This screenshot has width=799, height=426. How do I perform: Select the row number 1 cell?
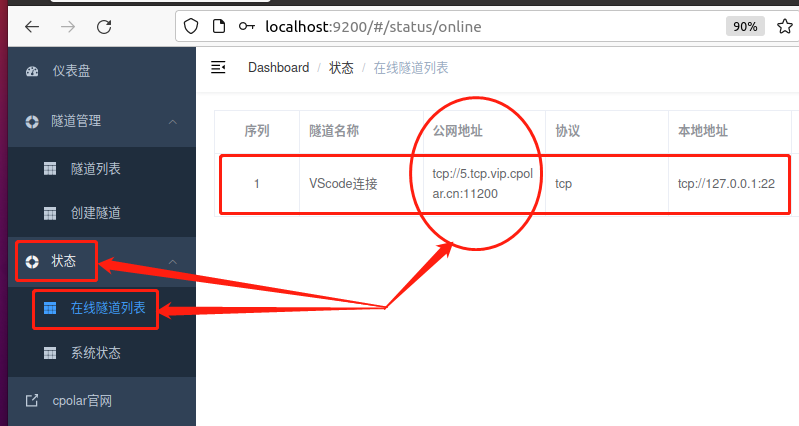click(x=257, y=184)
